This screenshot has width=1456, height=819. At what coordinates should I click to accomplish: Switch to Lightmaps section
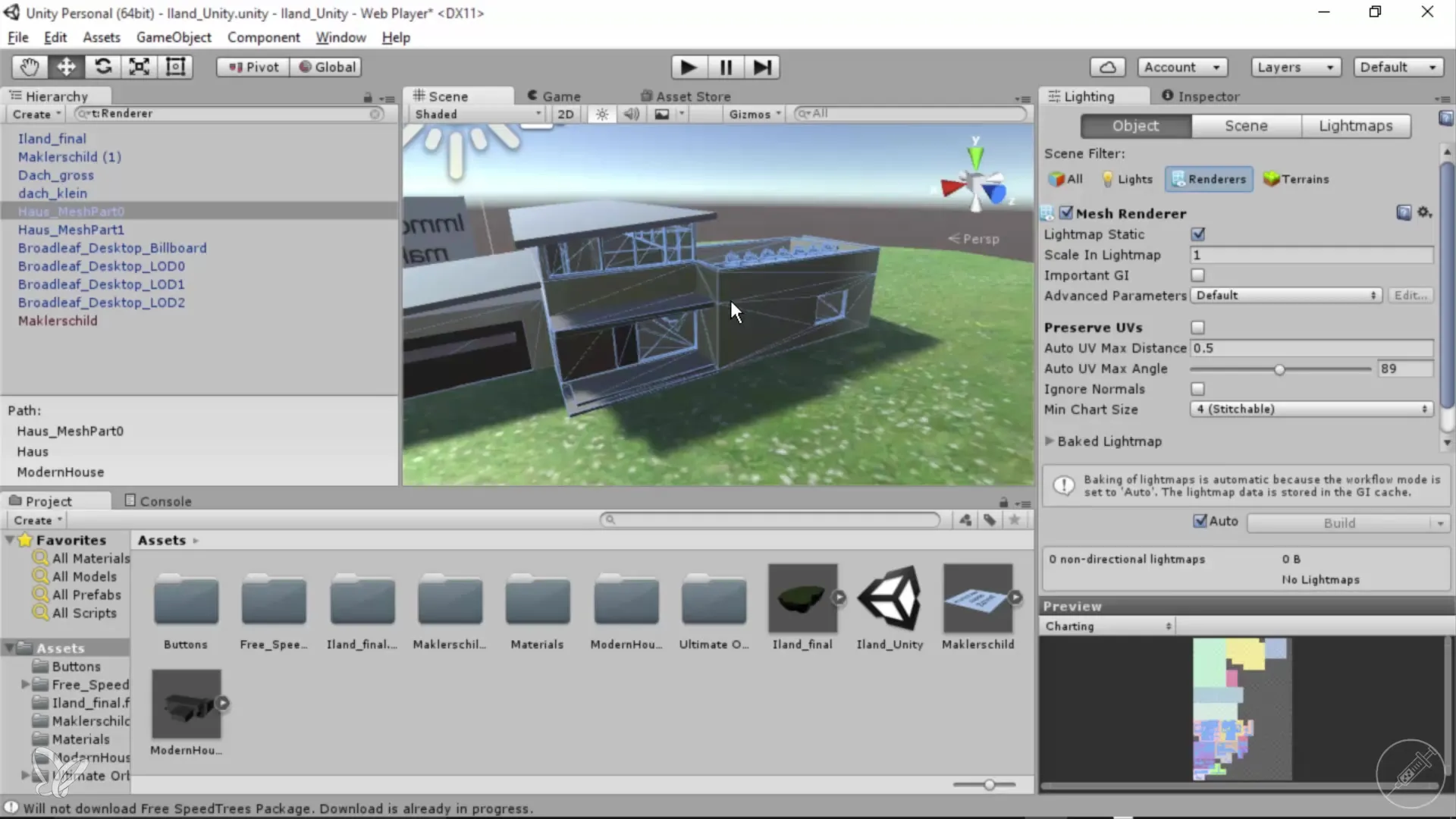pyautogui.click(x=1356, y=126)
